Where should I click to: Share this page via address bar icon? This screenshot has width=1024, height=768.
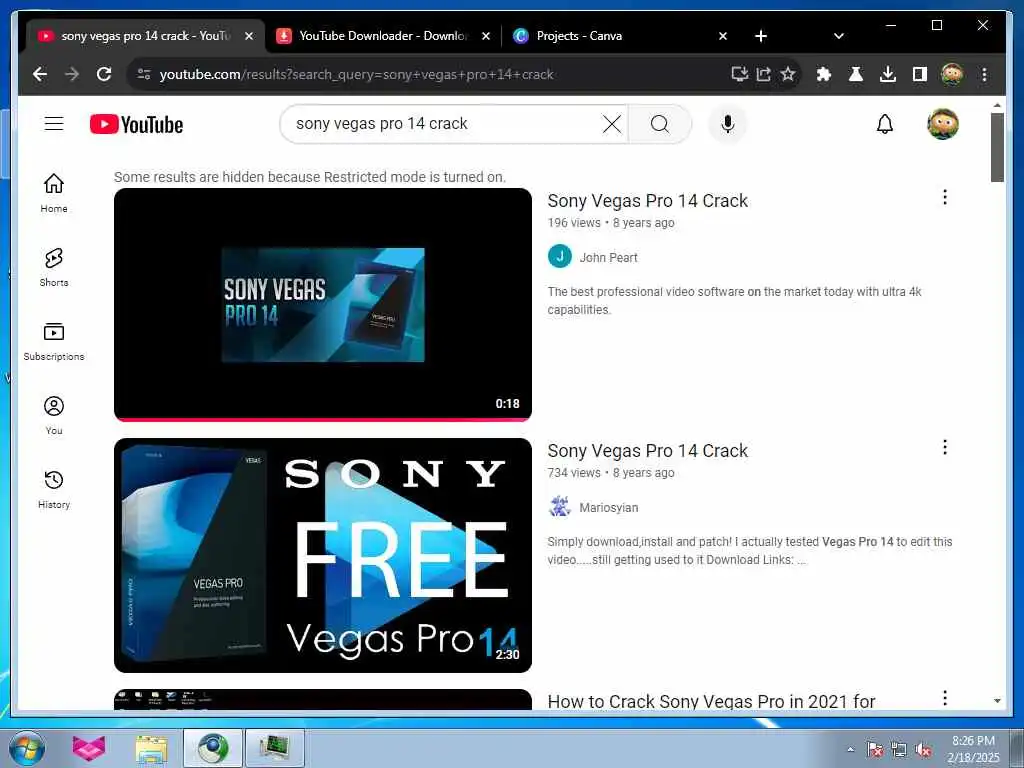(x=763, y=74)
